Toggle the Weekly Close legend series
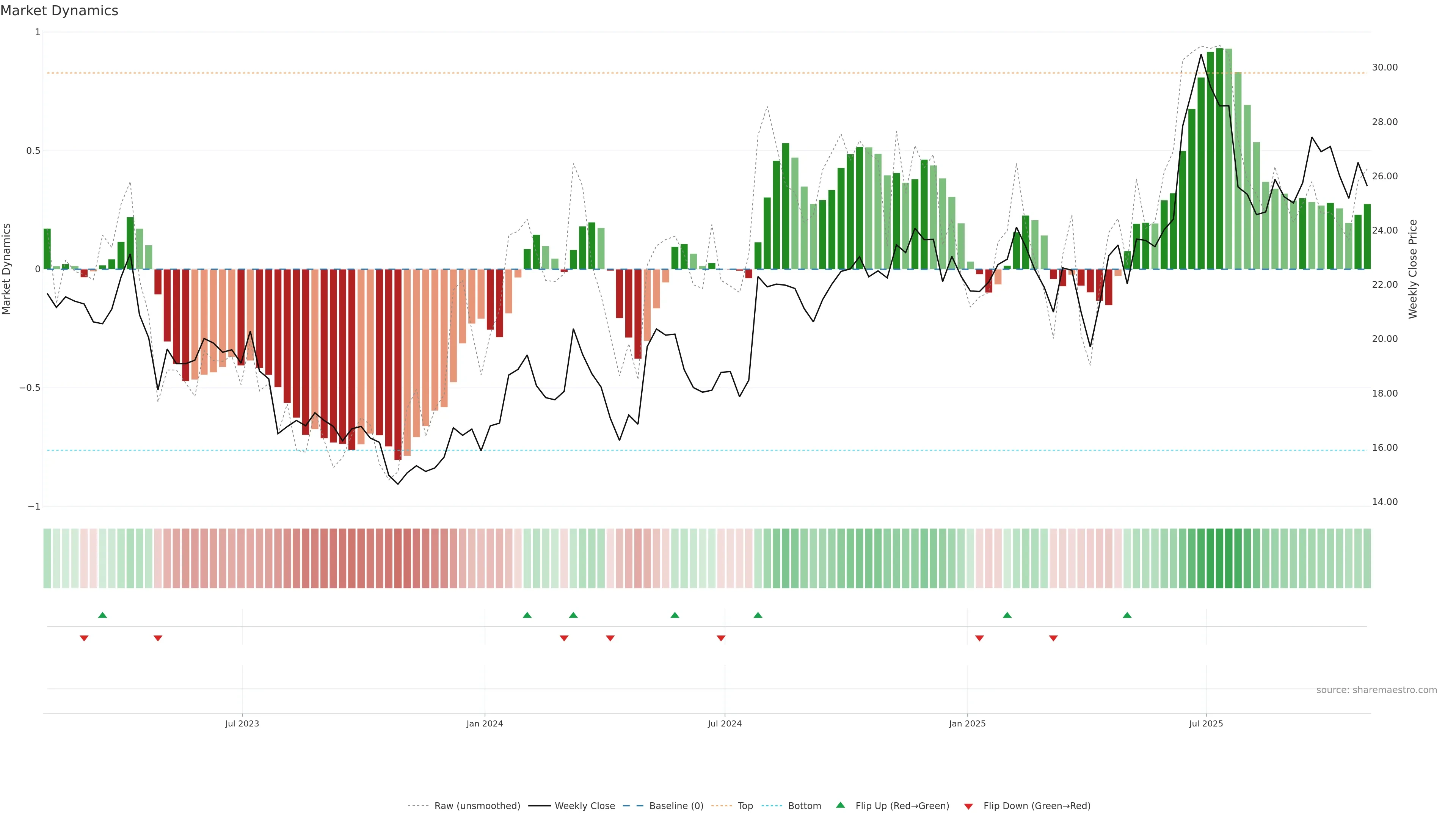Image resolution: width=1456 pixels, height=819 pixels. click(584, 806)
